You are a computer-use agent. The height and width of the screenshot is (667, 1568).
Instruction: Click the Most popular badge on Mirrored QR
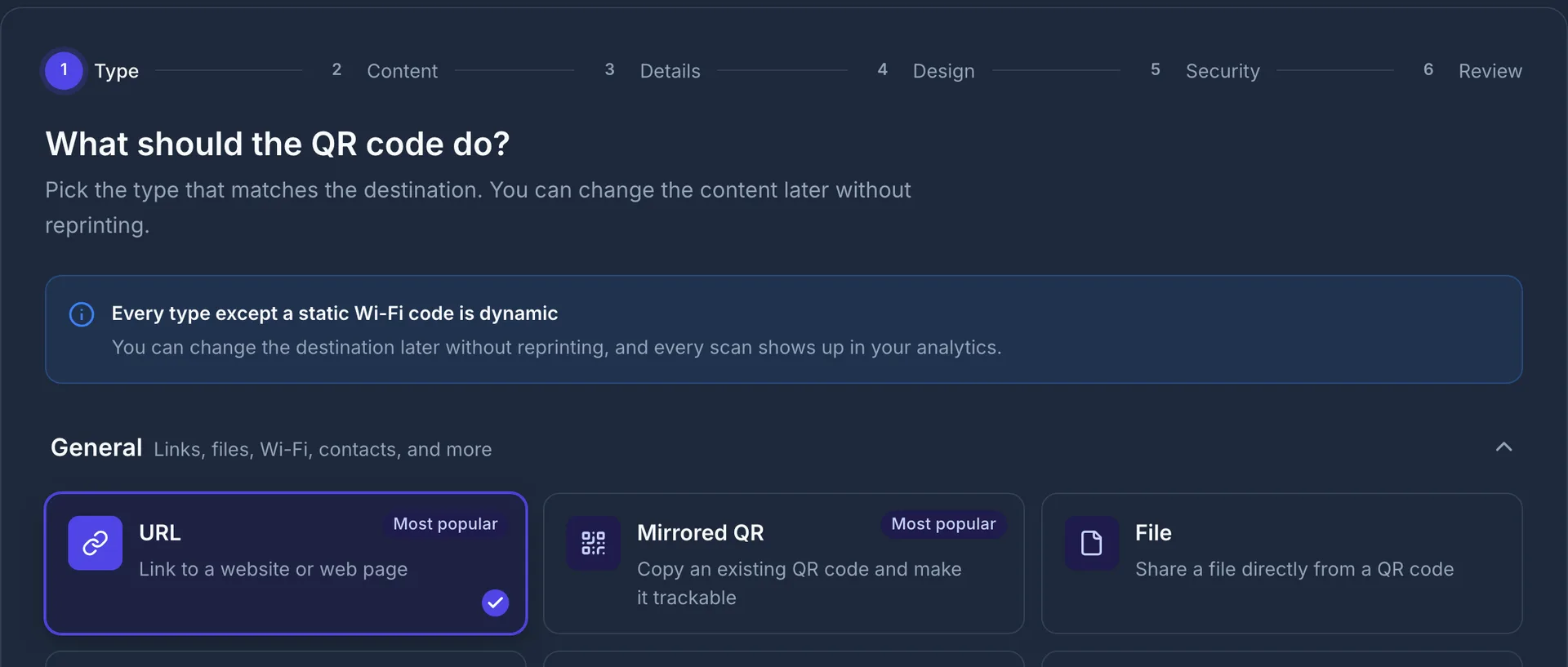tap(943, 524)
